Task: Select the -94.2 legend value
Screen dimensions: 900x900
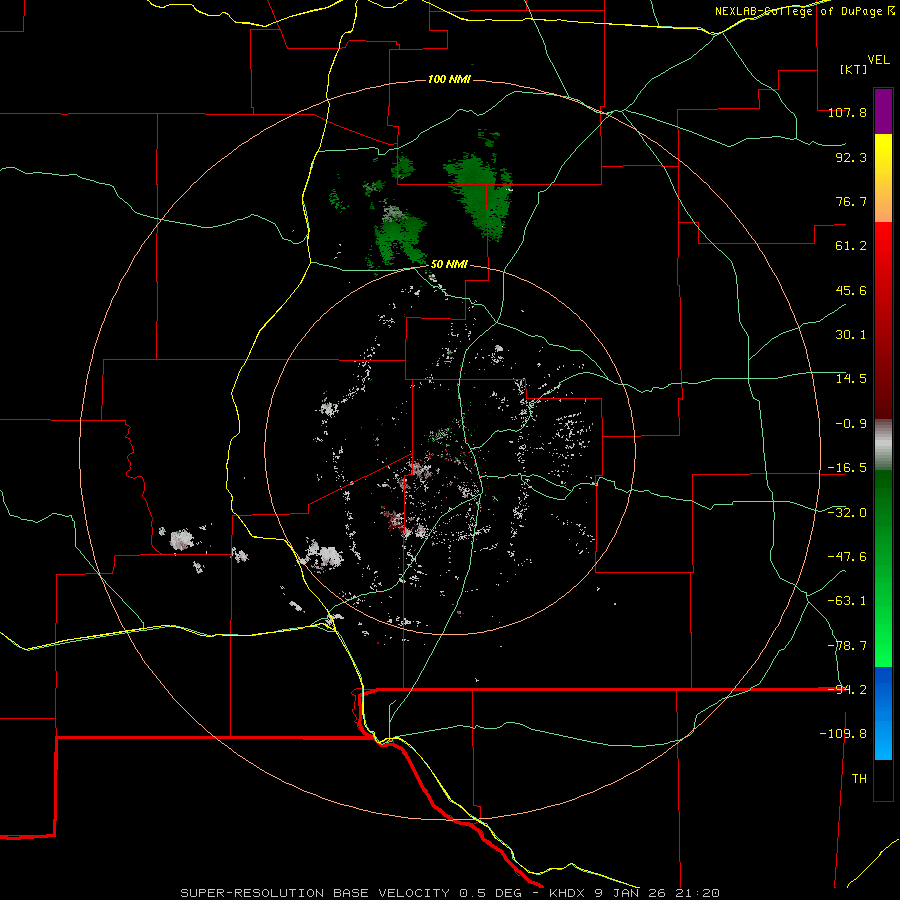Action: (847, 690)
